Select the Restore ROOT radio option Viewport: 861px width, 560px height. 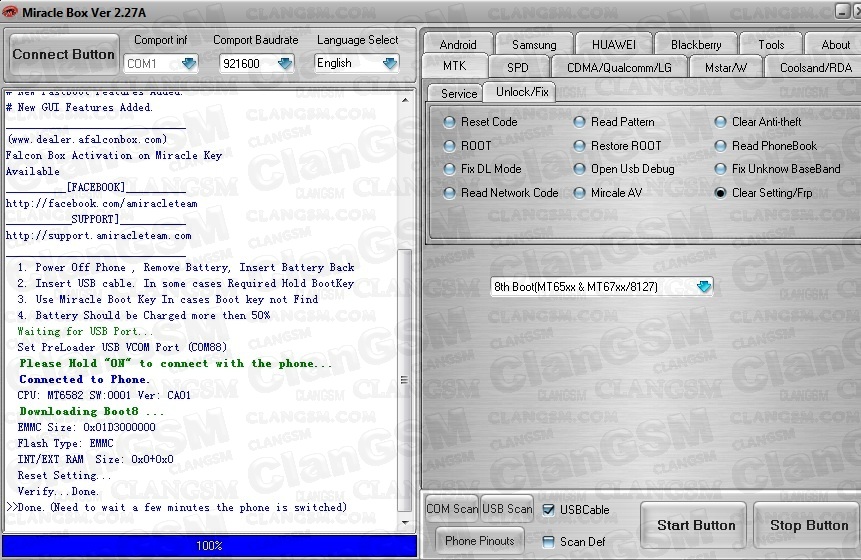point(579,146)
